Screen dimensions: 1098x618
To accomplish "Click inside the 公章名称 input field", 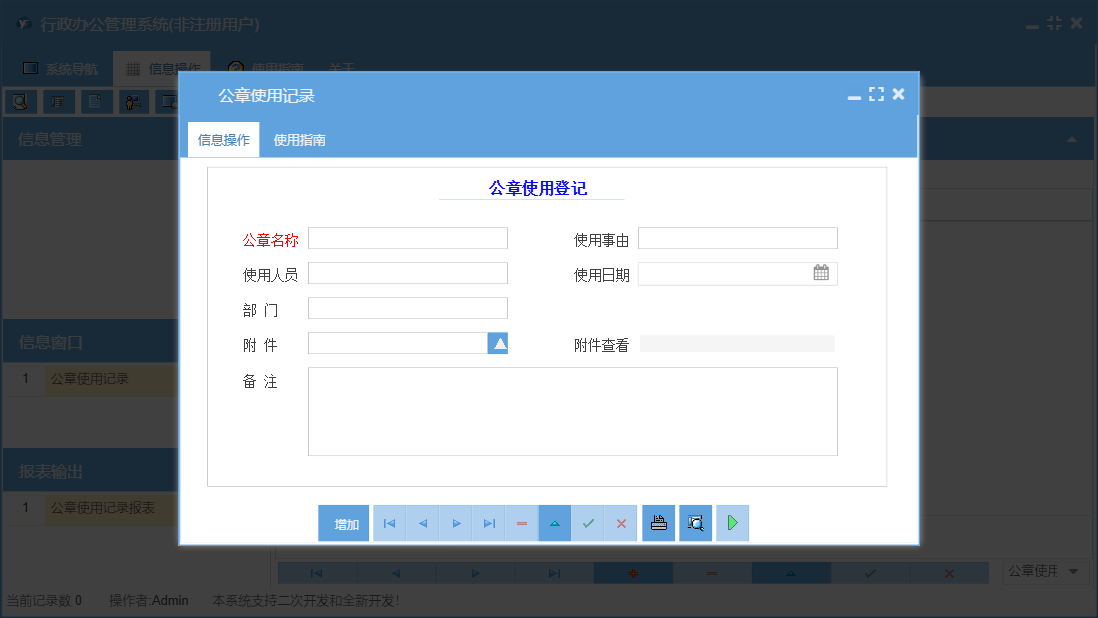I will point(407,238).
